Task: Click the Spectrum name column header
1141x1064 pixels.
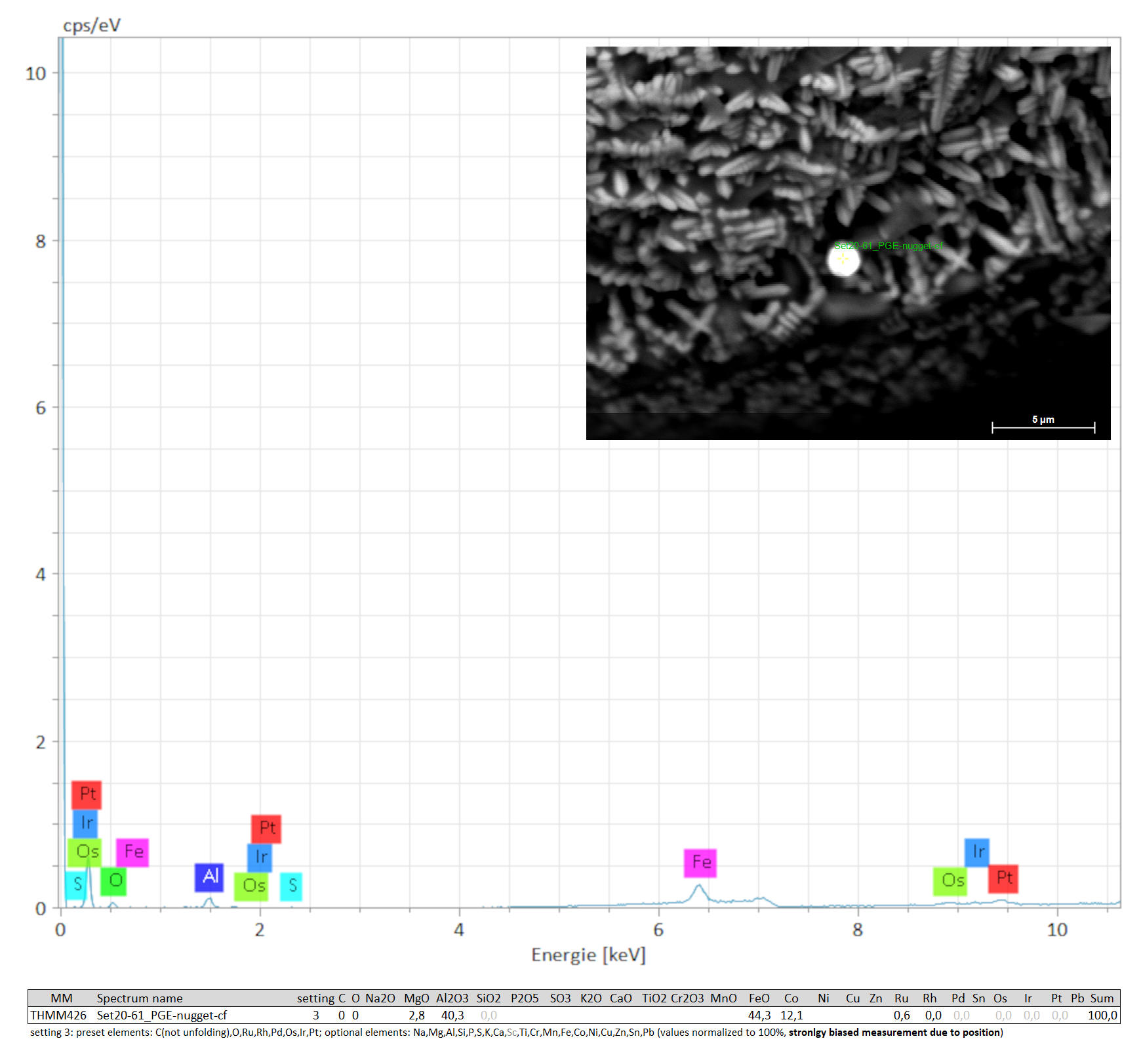Action: click(x=140, y=998)
